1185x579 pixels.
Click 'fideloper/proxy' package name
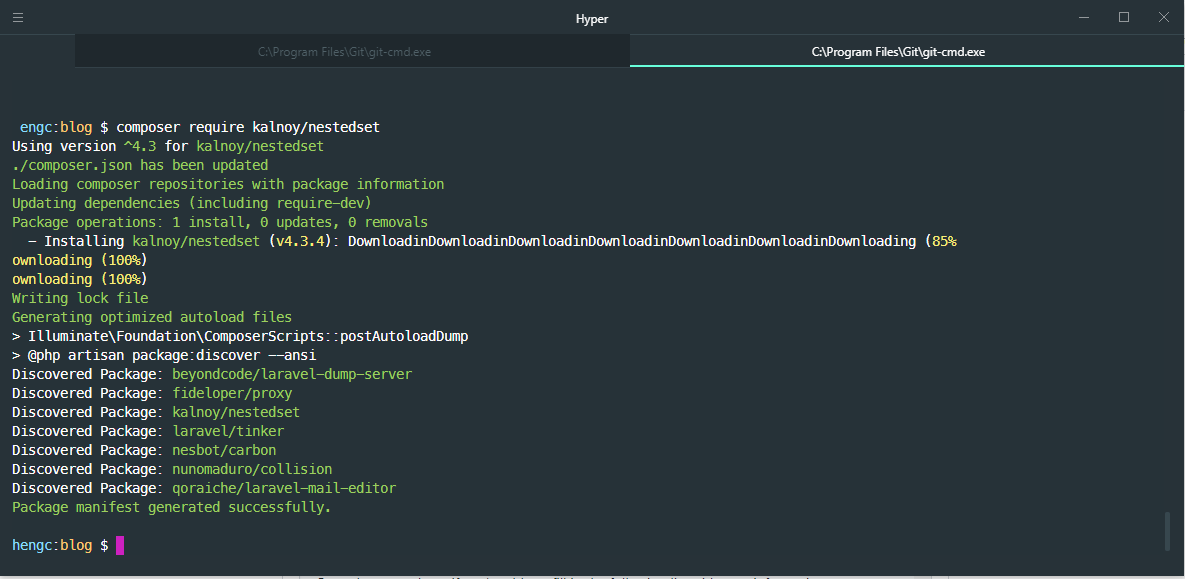click(x=232, y=393)
